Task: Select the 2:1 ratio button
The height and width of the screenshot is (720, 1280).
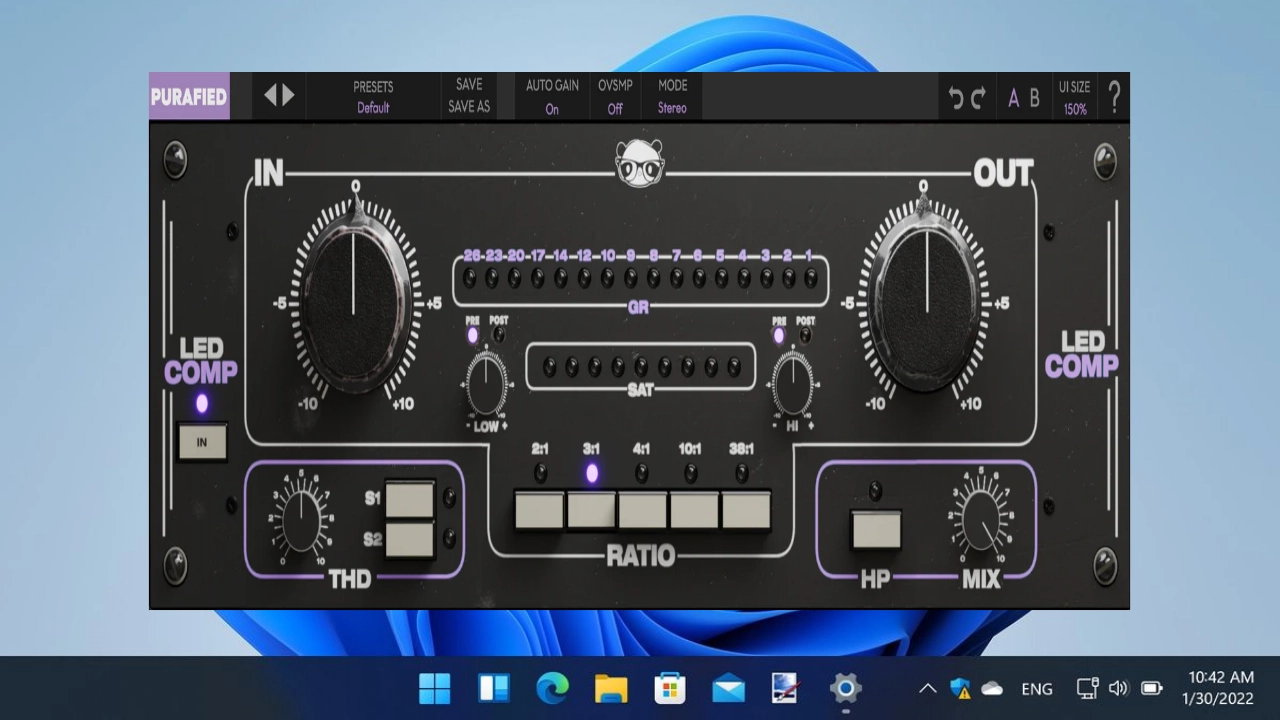Action: point(540,509)
